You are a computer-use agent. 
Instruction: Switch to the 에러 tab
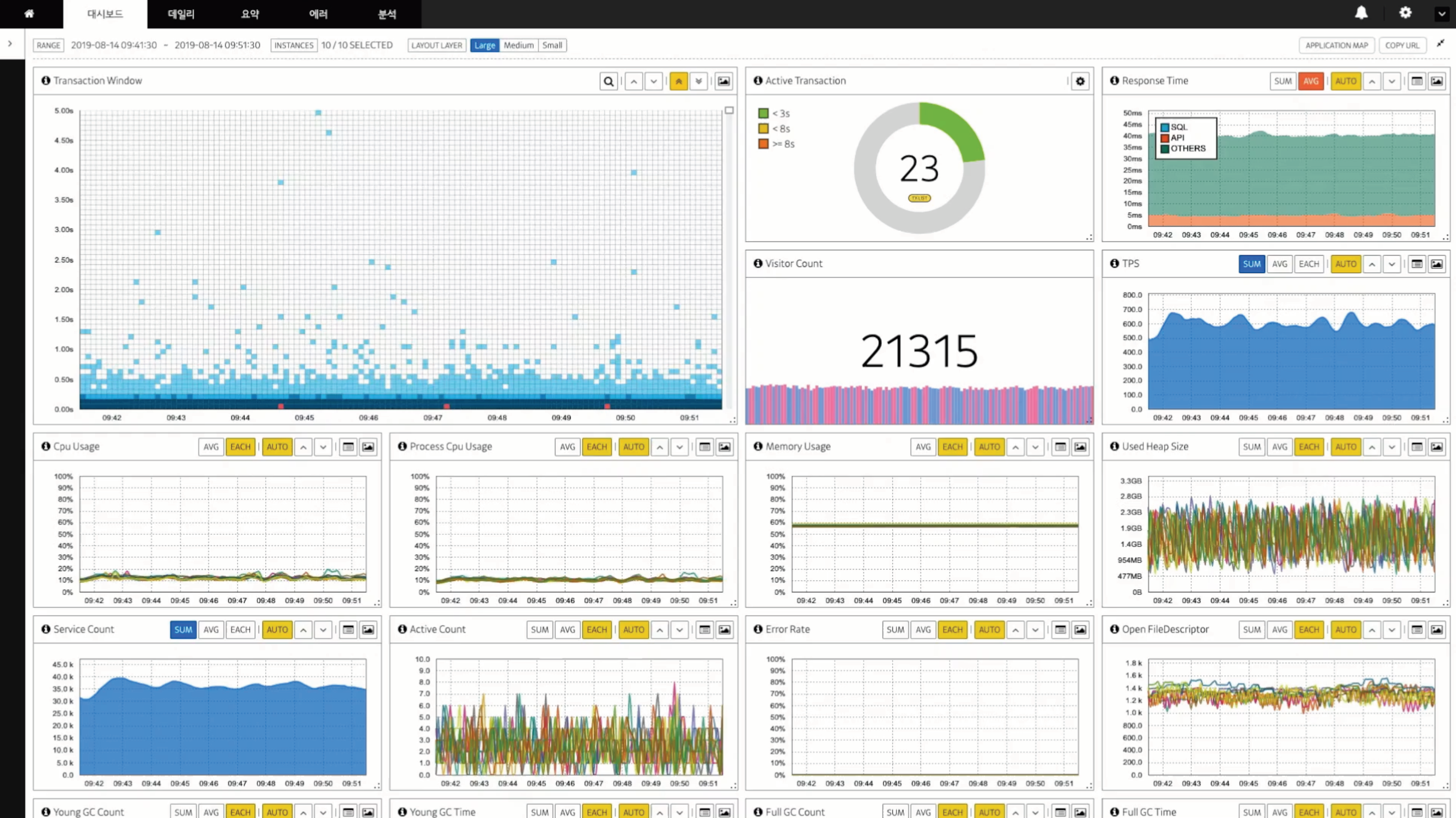tap(318, 14)
